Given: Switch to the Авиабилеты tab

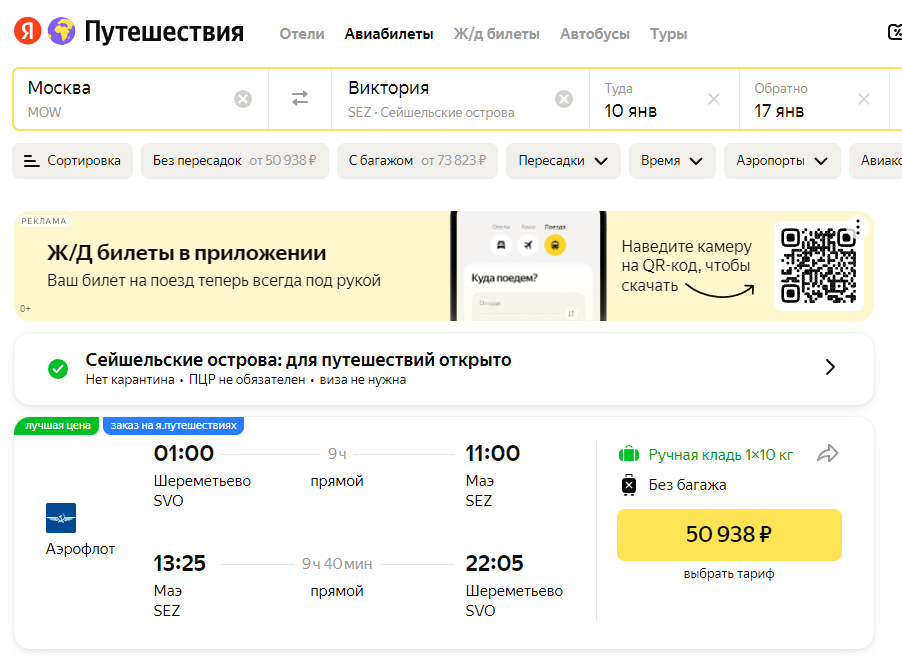Looking at the screenshot, I should pyautogui.click(x=389, y=34).
